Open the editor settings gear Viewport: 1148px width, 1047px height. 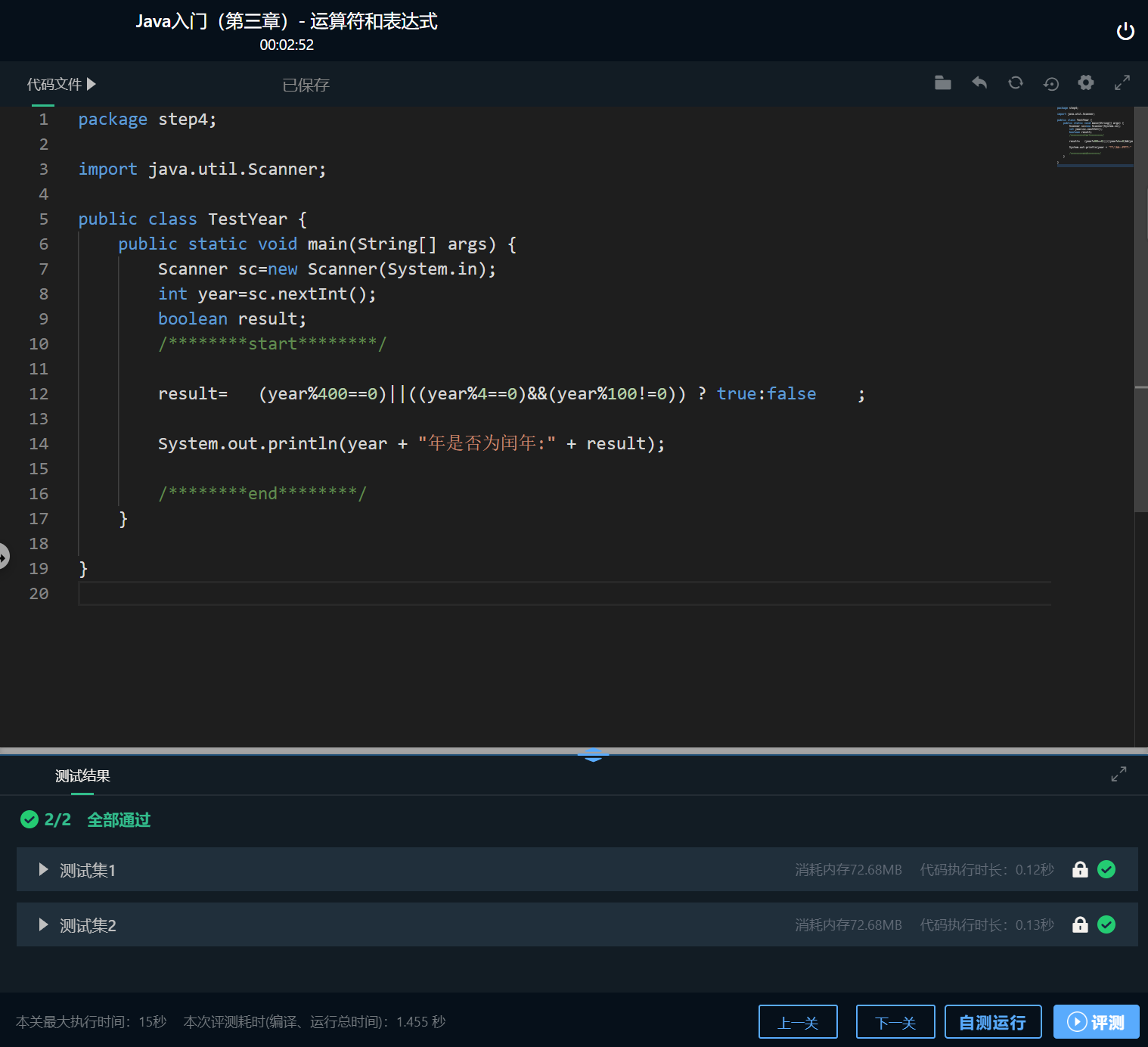click(x=1086, y=83)
